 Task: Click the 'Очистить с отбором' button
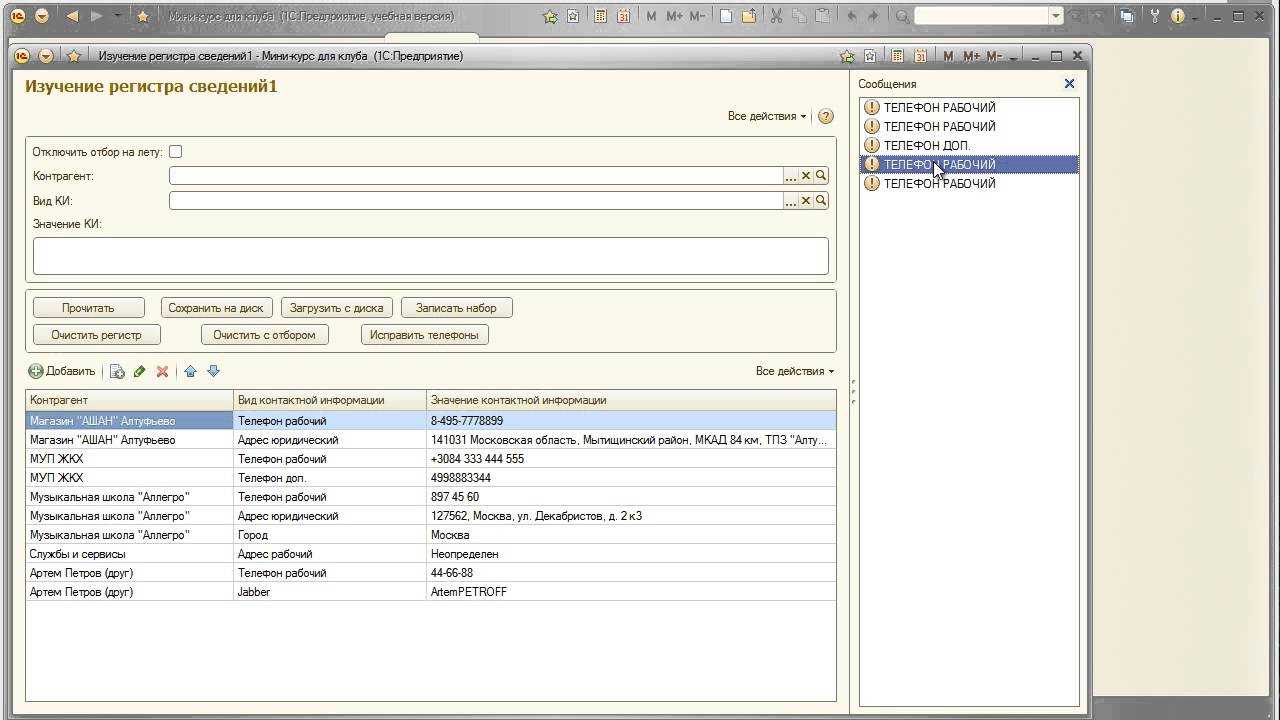[264, 335]
